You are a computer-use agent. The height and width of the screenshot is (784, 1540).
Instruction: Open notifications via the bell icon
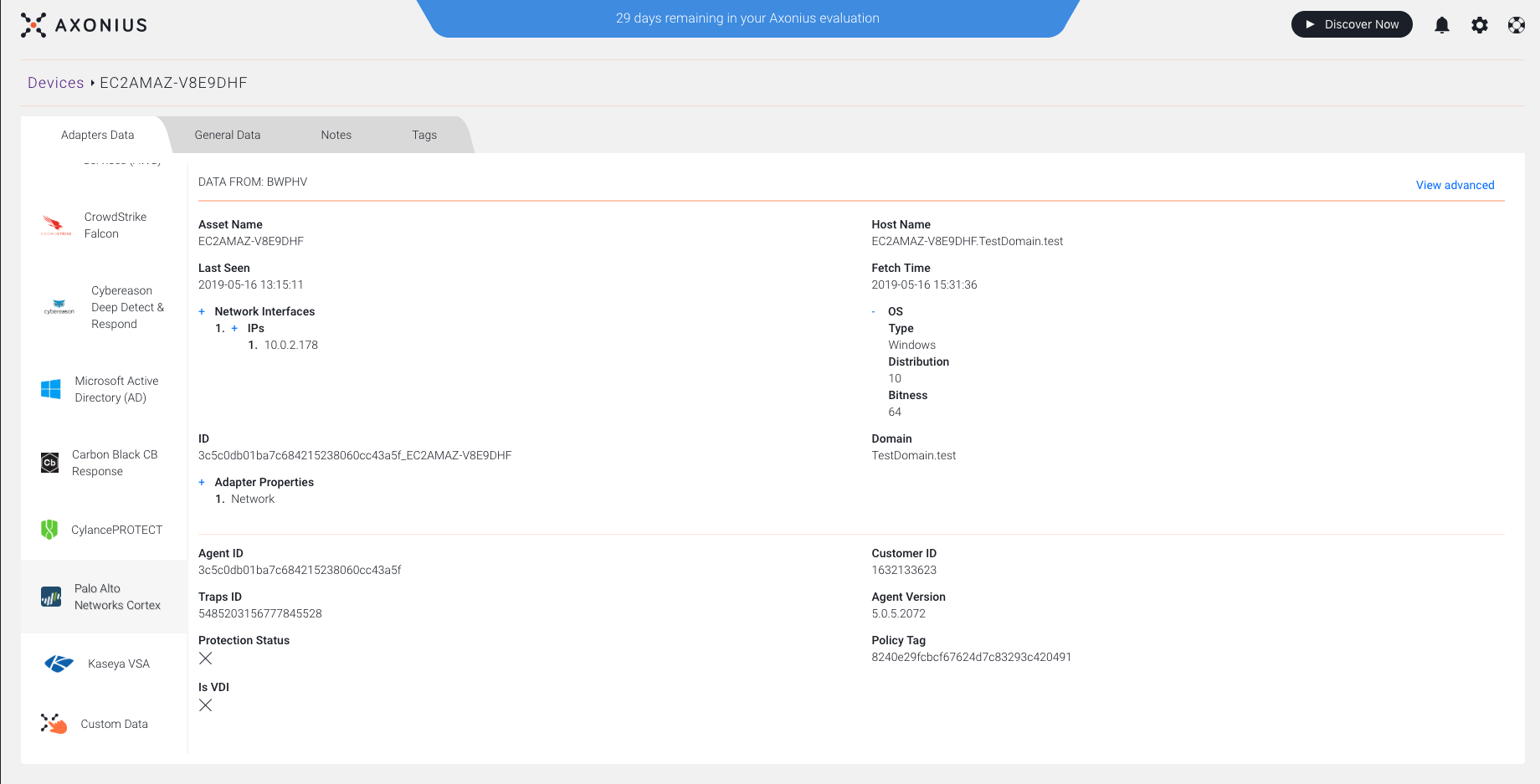pyautogui.click(x=1442, y=25)
